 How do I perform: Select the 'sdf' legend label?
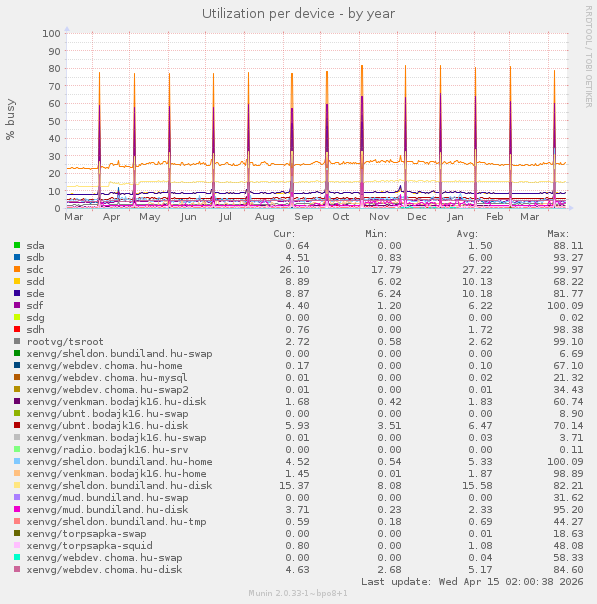tap(35, 305)
